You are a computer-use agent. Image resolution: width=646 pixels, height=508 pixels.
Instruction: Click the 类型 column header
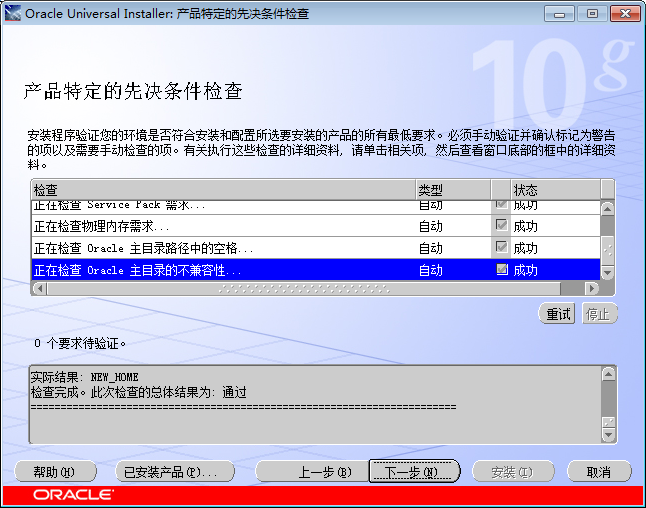coord(453,190)
